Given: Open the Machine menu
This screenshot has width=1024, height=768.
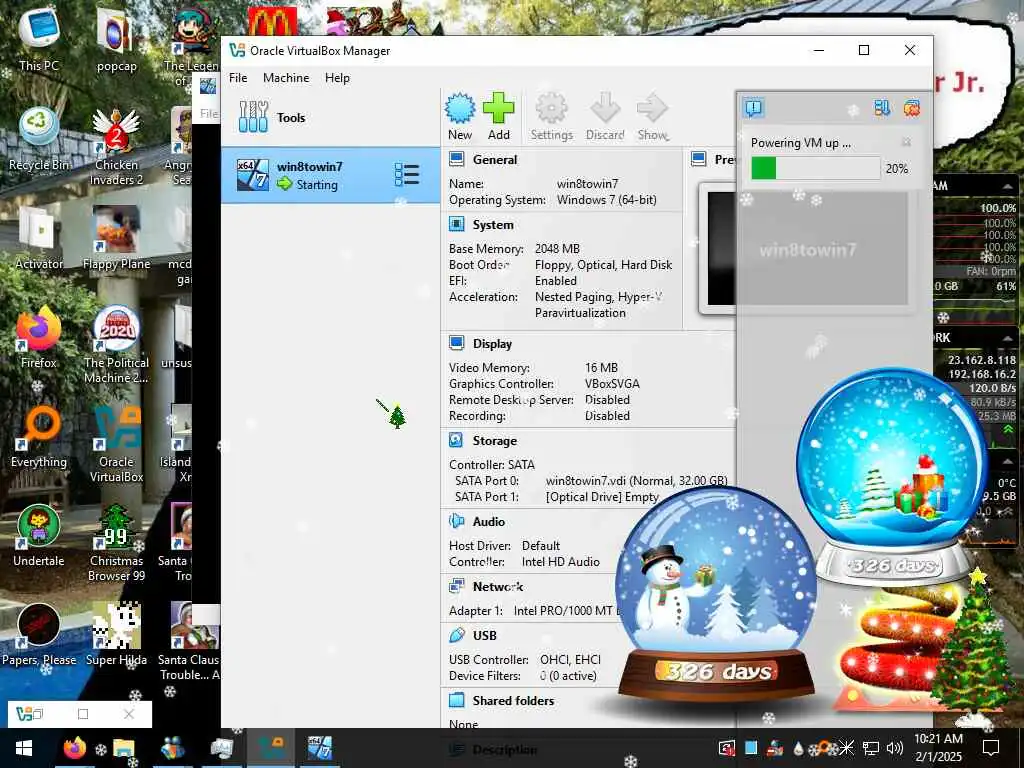Looking at the screenshot, I should click(x=286, y=78).
